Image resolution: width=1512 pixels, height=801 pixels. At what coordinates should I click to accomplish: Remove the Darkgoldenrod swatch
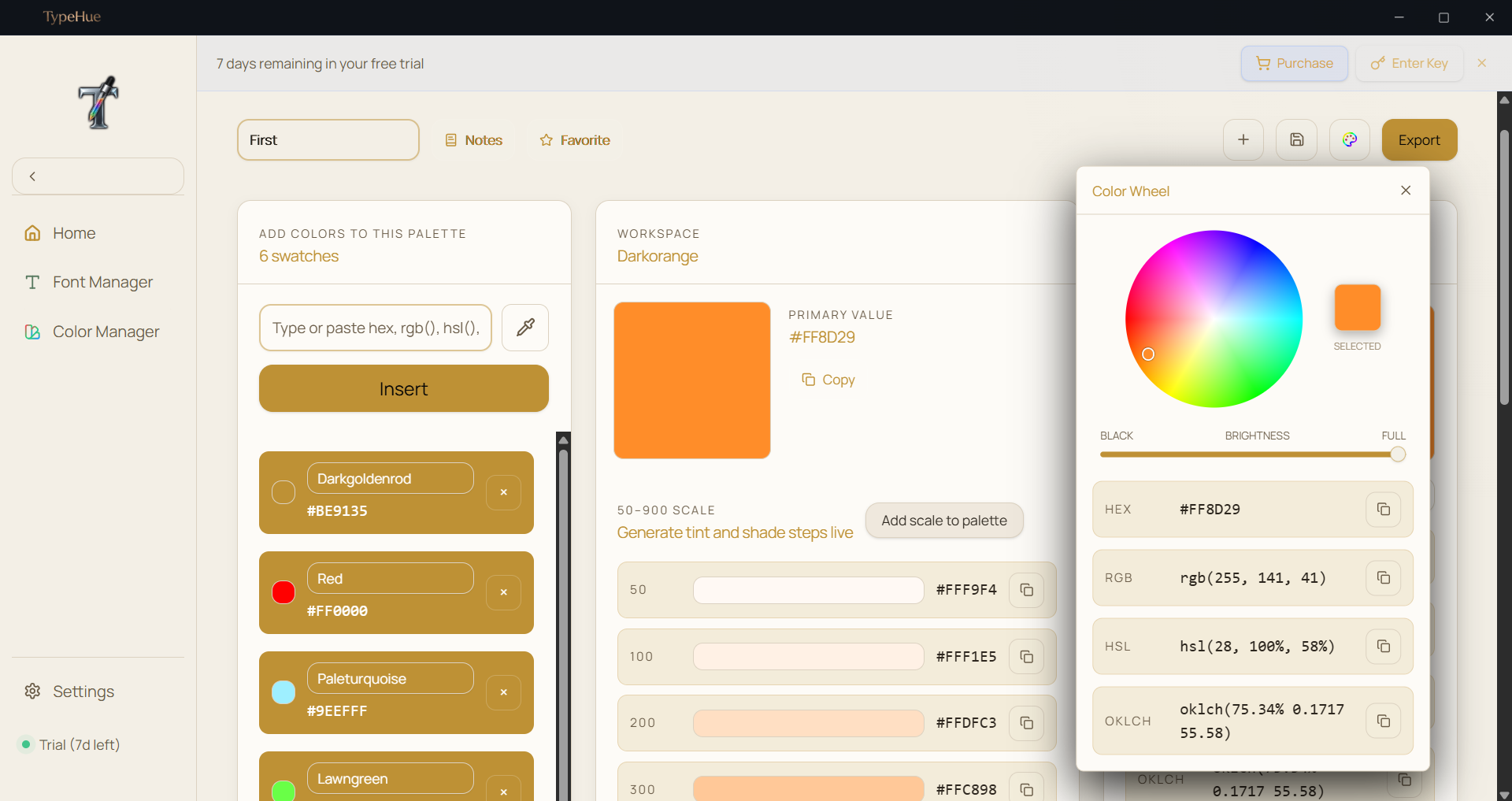pos(504,492)
